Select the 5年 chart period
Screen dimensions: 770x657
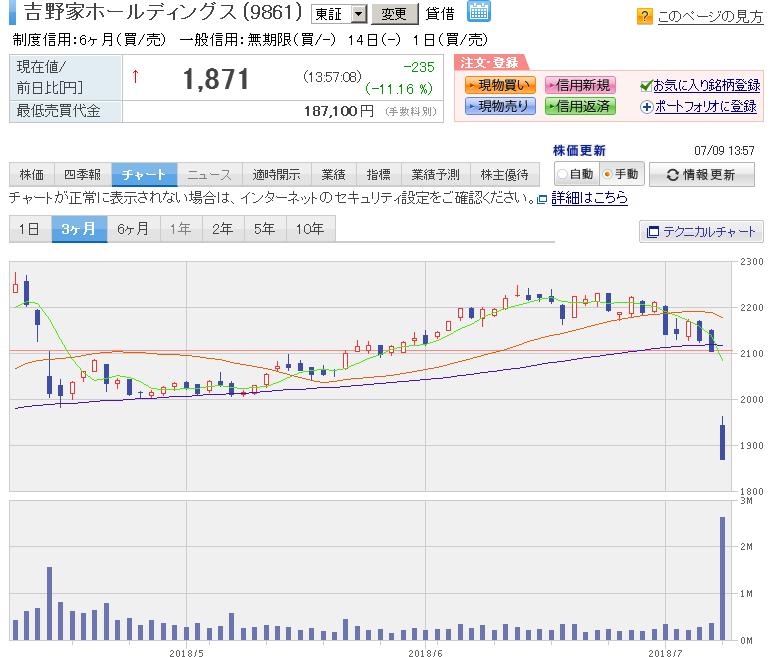[265, 229]
